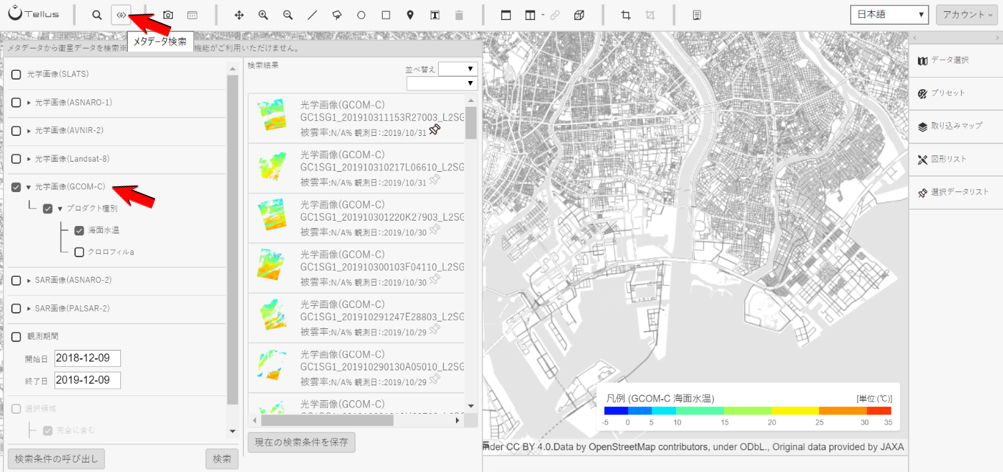This screenshot has width=1003, height=472.
Task: Click the zoom out magnifier icon
Action: [288, 15]
